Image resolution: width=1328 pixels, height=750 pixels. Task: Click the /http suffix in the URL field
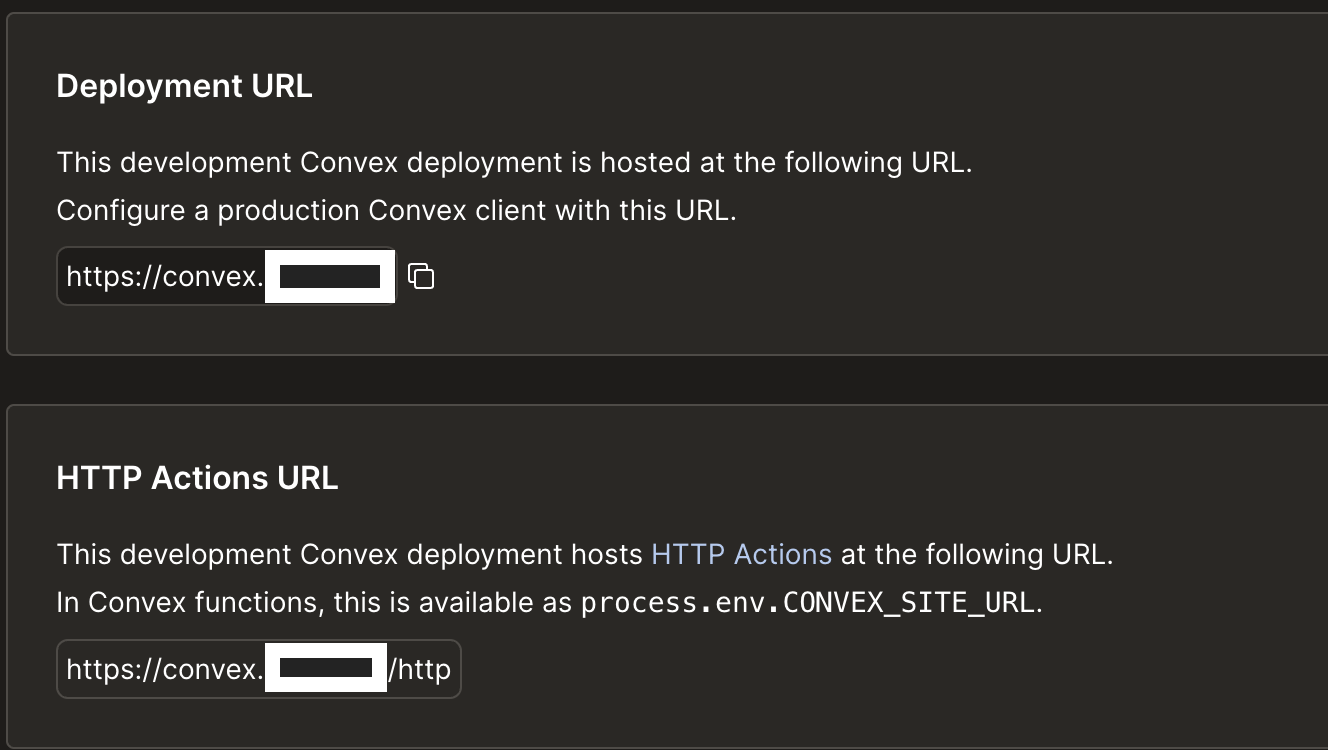point(419,669)
